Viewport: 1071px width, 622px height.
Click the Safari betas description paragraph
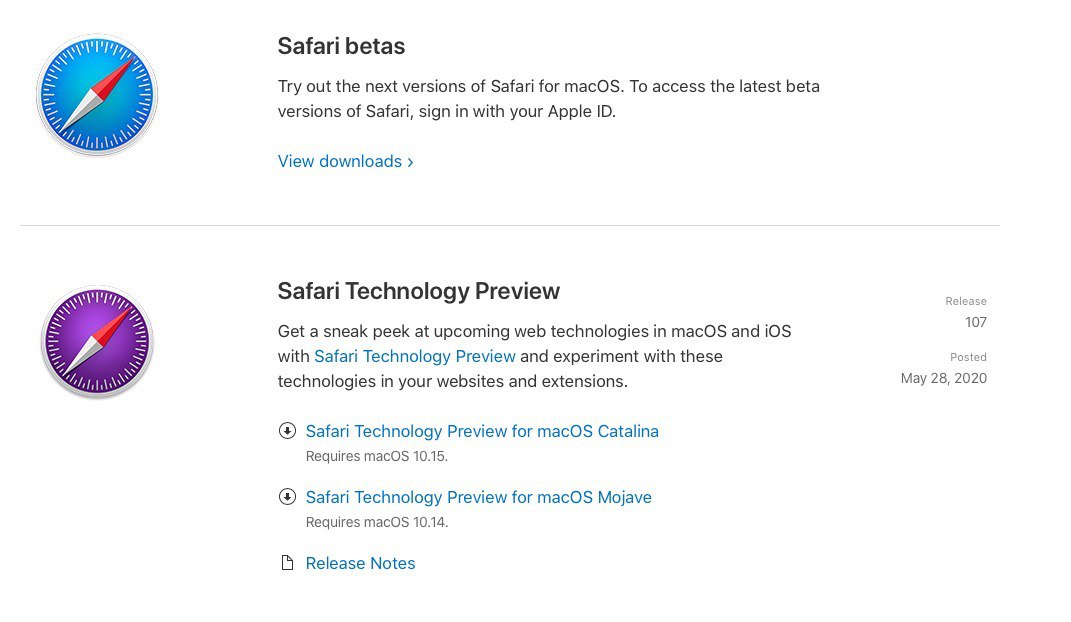(548, 99)
